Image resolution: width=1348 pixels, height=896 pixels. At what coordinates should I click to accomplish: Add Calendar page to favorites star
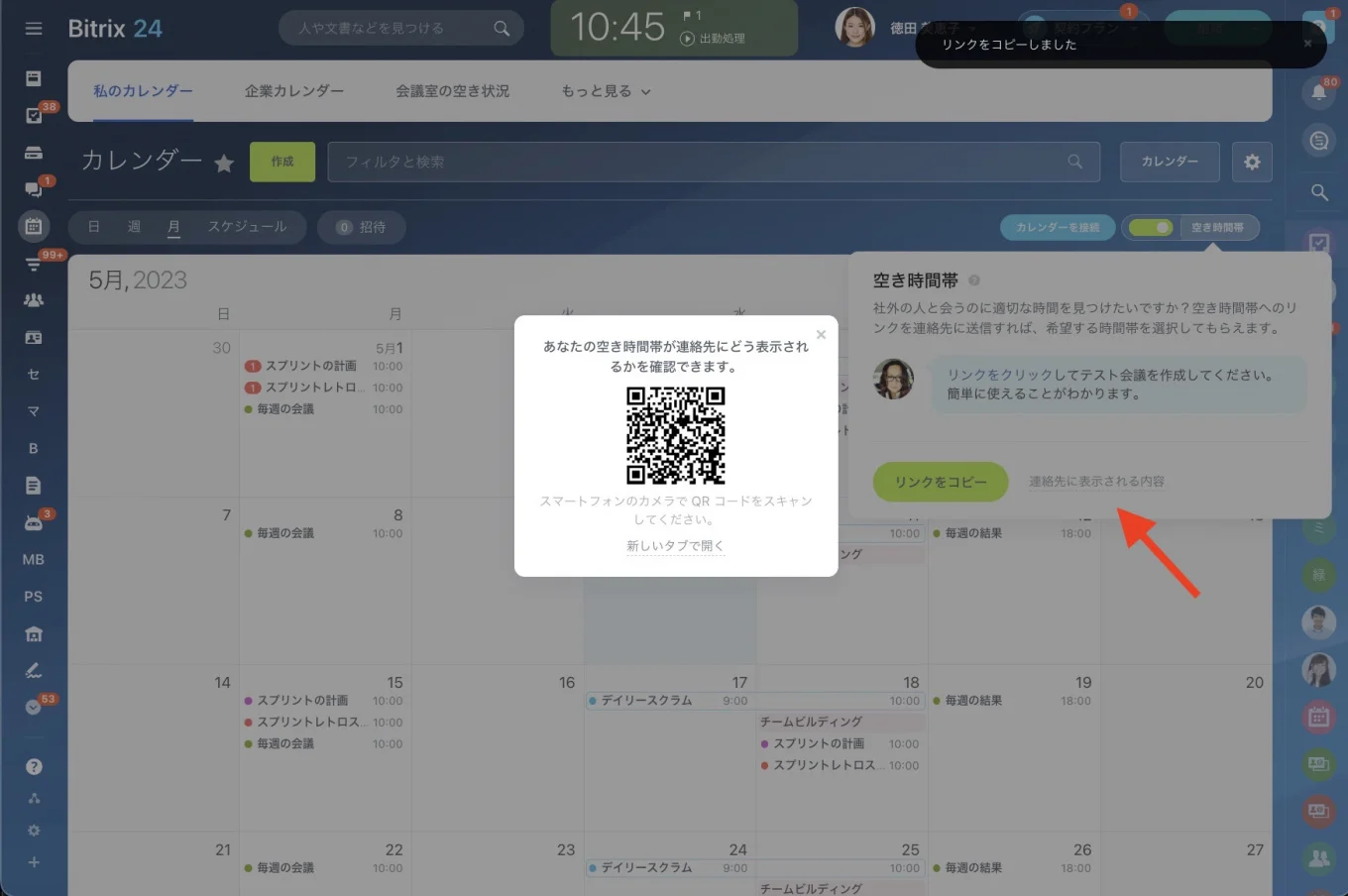pos(224,164)
